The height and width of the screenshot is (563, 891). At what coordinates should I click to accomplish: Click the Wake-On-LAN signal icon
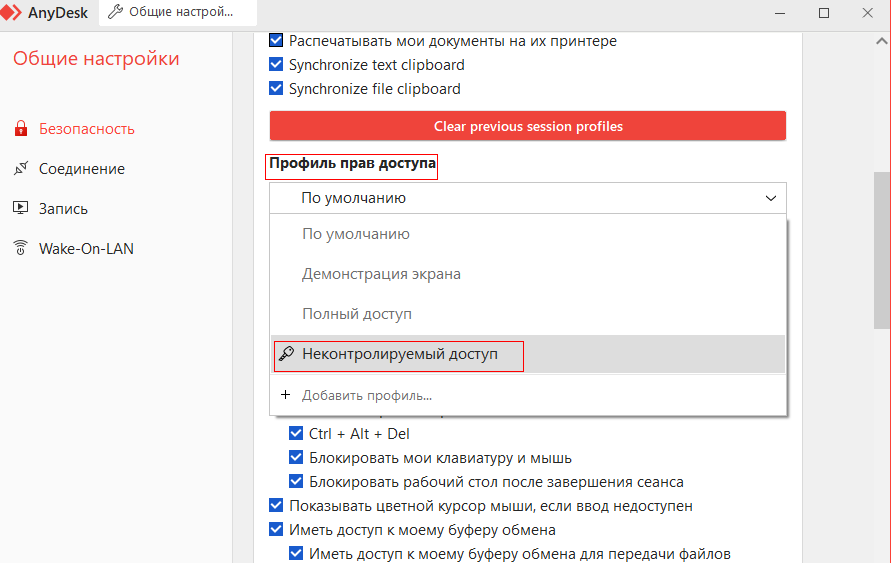[20, 249]
